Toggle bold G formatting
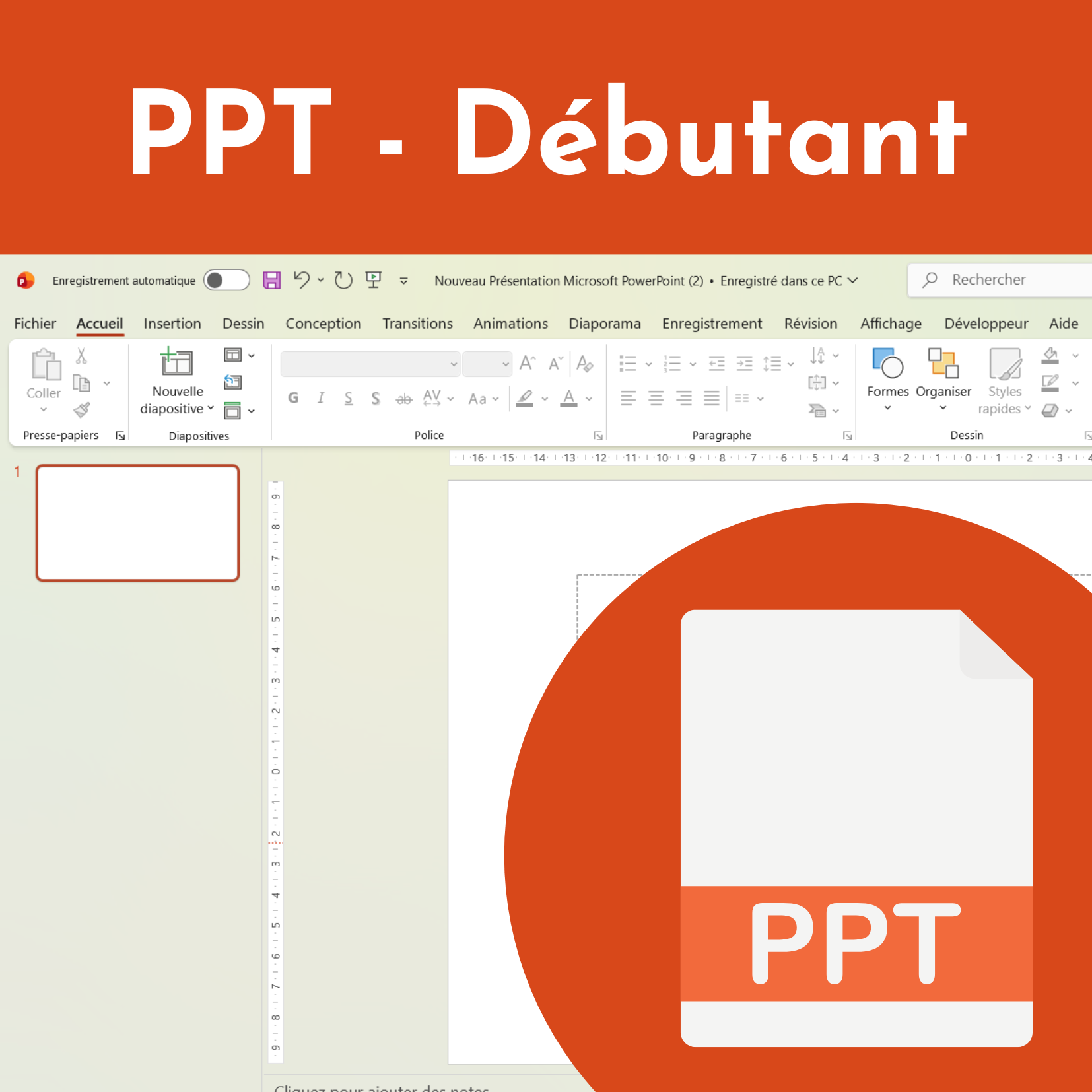The height and width of the screenshot is (1092, 1092). pyautogui.click(x=293, y=398)
